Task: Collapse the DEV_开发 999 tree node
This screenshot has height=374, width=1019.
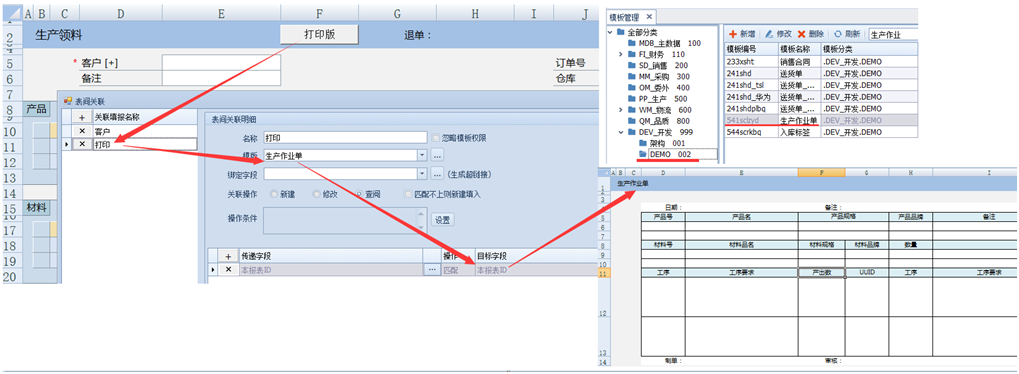Action: [x=622, y=131]
